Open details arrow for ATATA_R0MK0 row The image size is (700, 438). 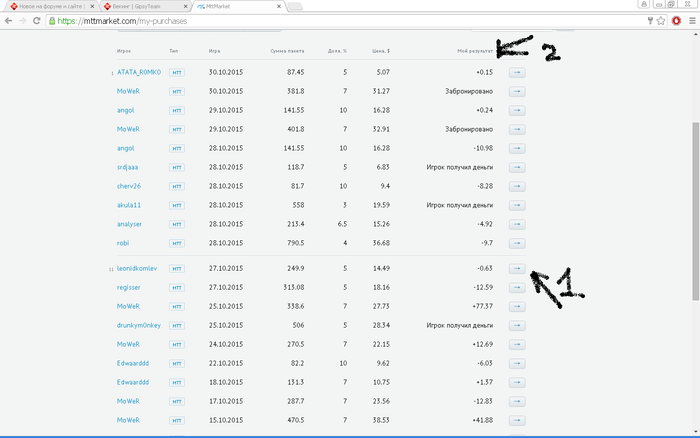point(517,72)
